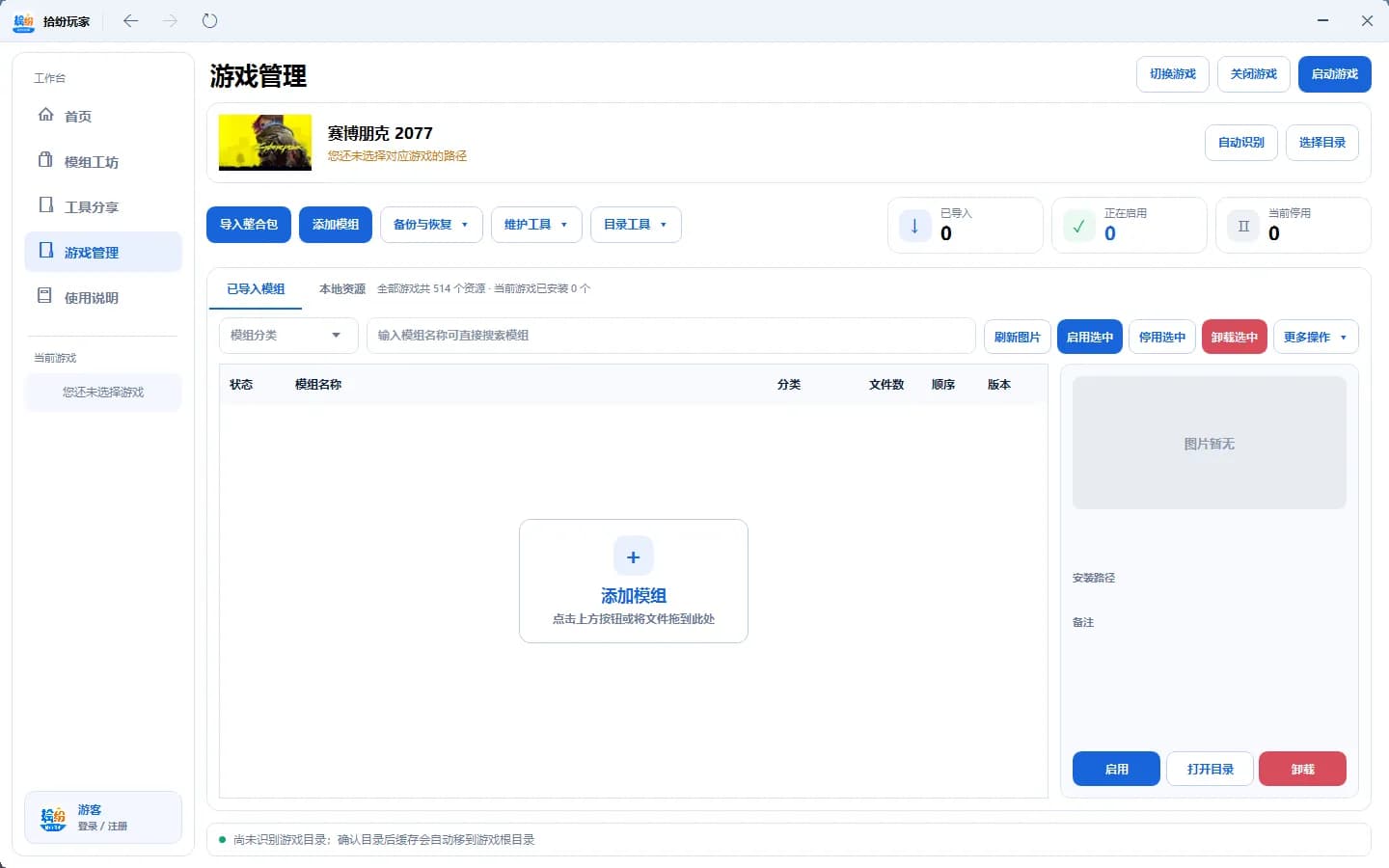Expand the 更多操作 dropdown

click(x=1316, y=338)
